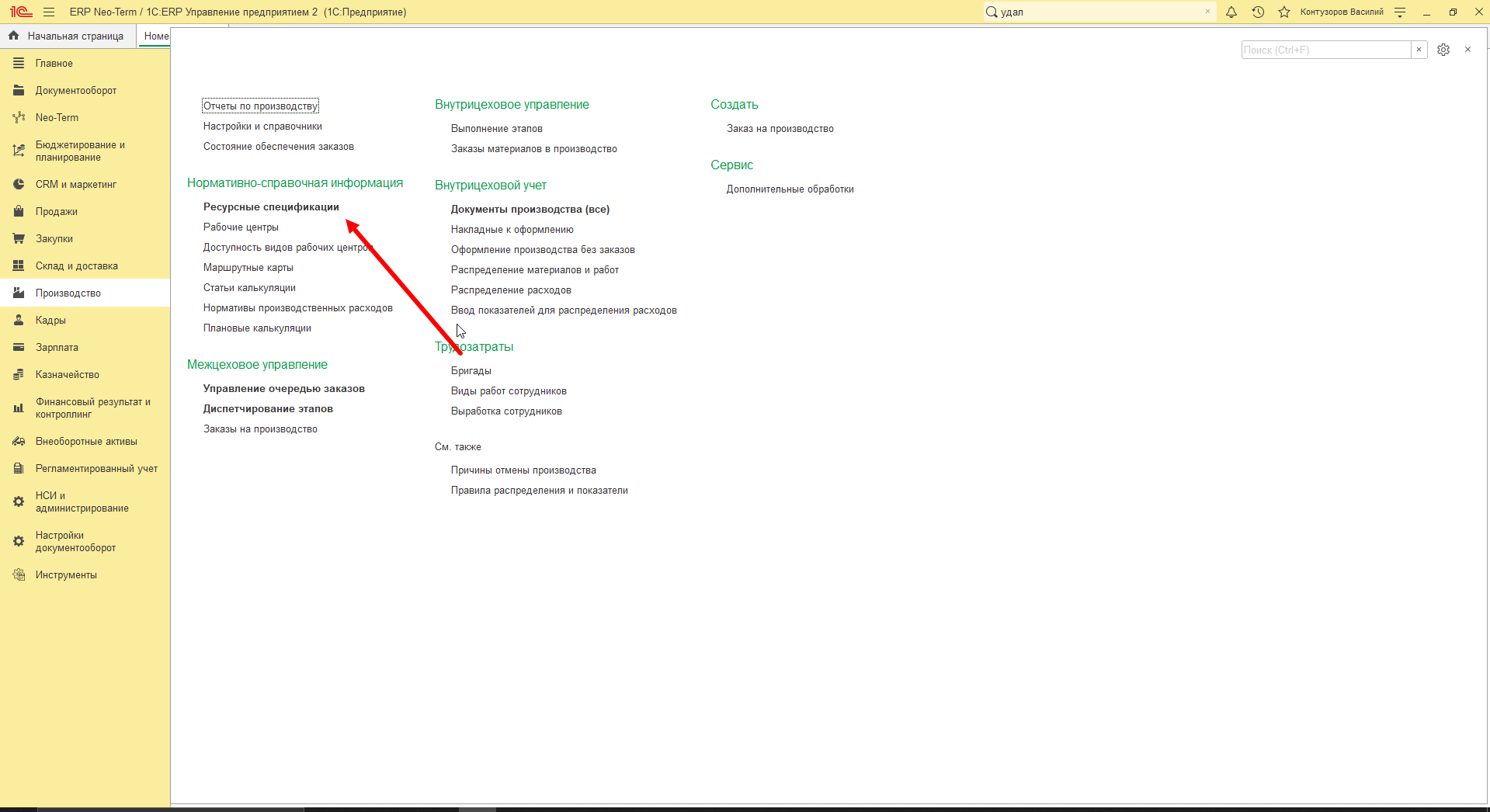Click the global search field with "удал"
Screen dimensions: 1490x812
tap(1099, 12)
